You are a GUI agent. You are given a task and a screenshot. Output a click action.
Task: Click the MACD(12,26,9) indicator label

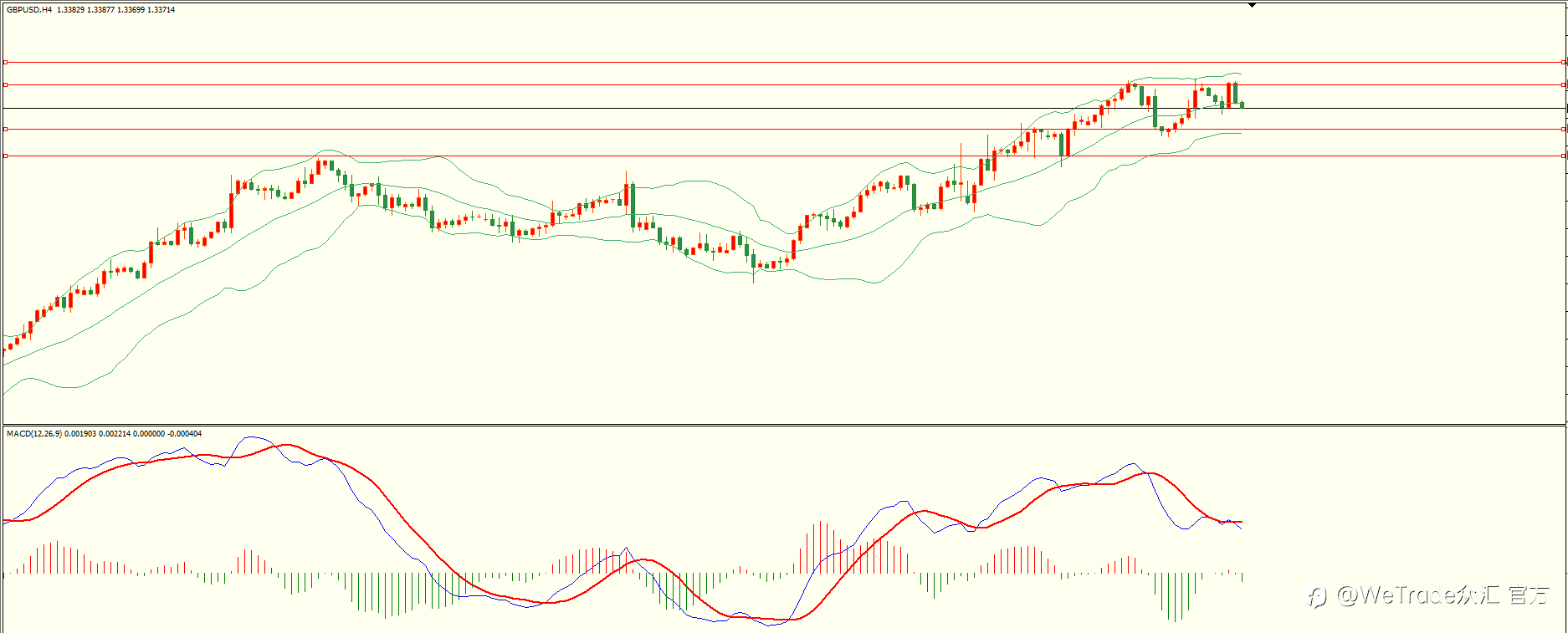tap(33, 434)
